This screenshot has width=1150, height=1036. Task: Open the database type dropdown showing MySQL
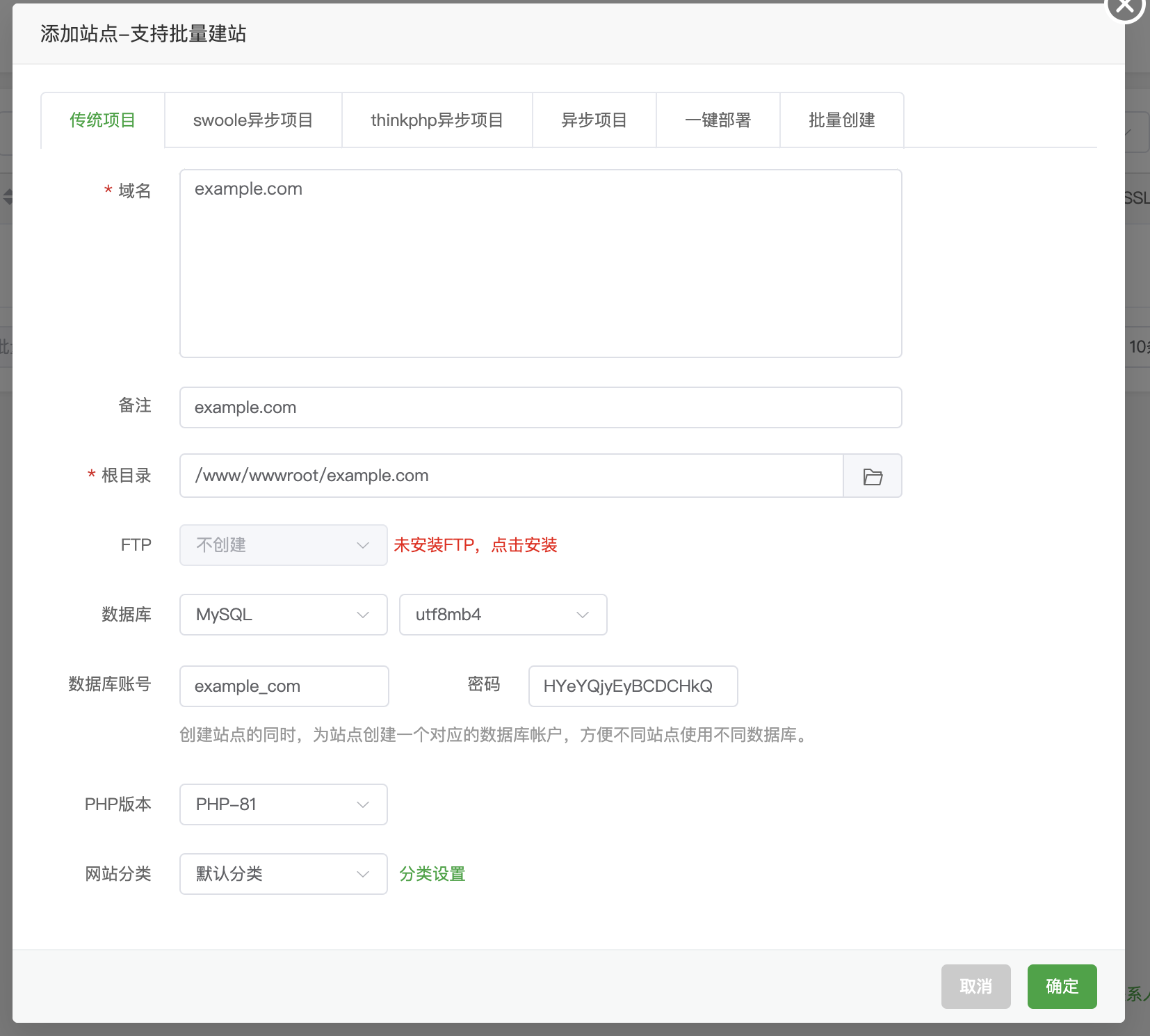click(x=282, y=615)
